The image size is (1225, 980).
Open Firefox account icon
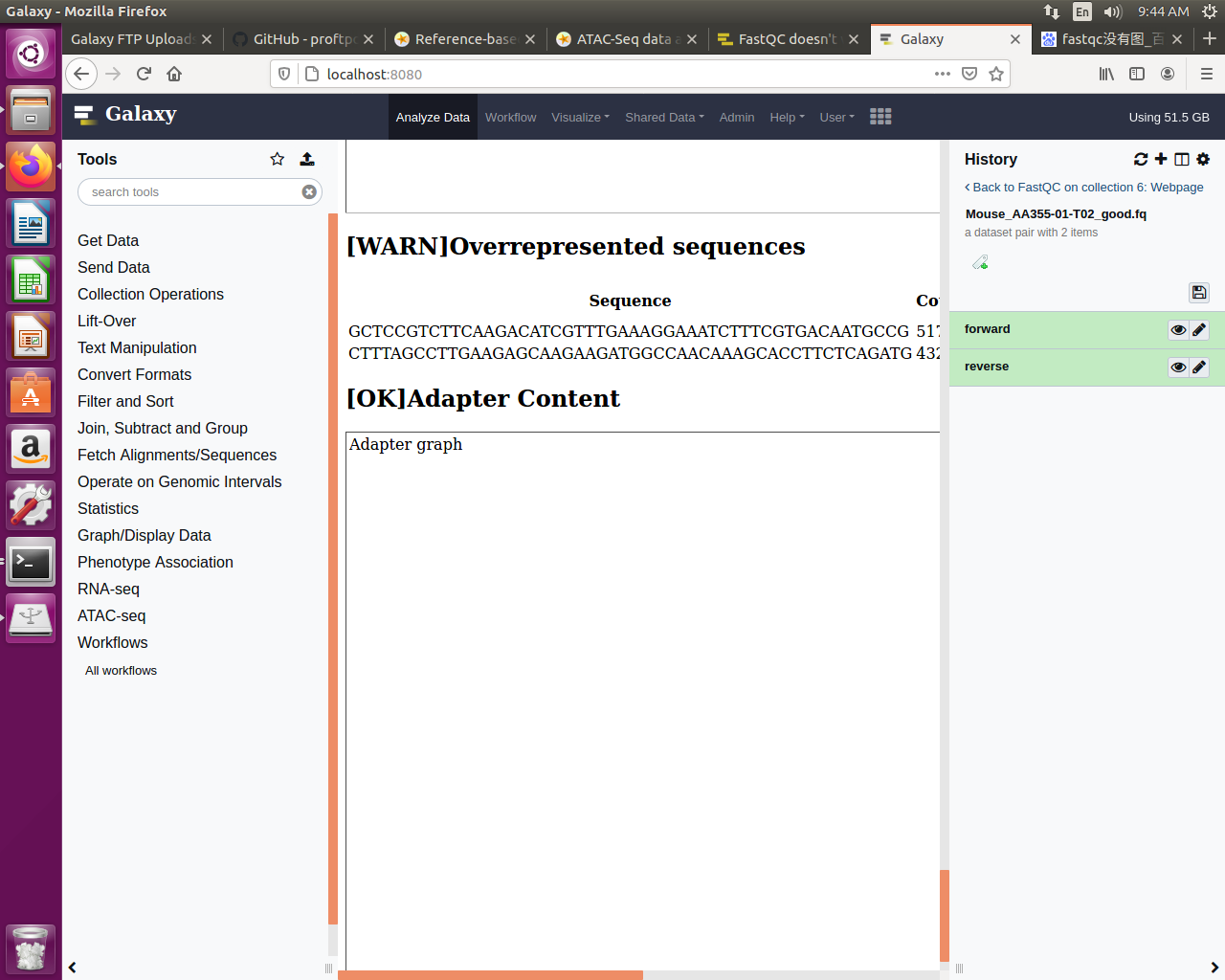click(1168, 74)
